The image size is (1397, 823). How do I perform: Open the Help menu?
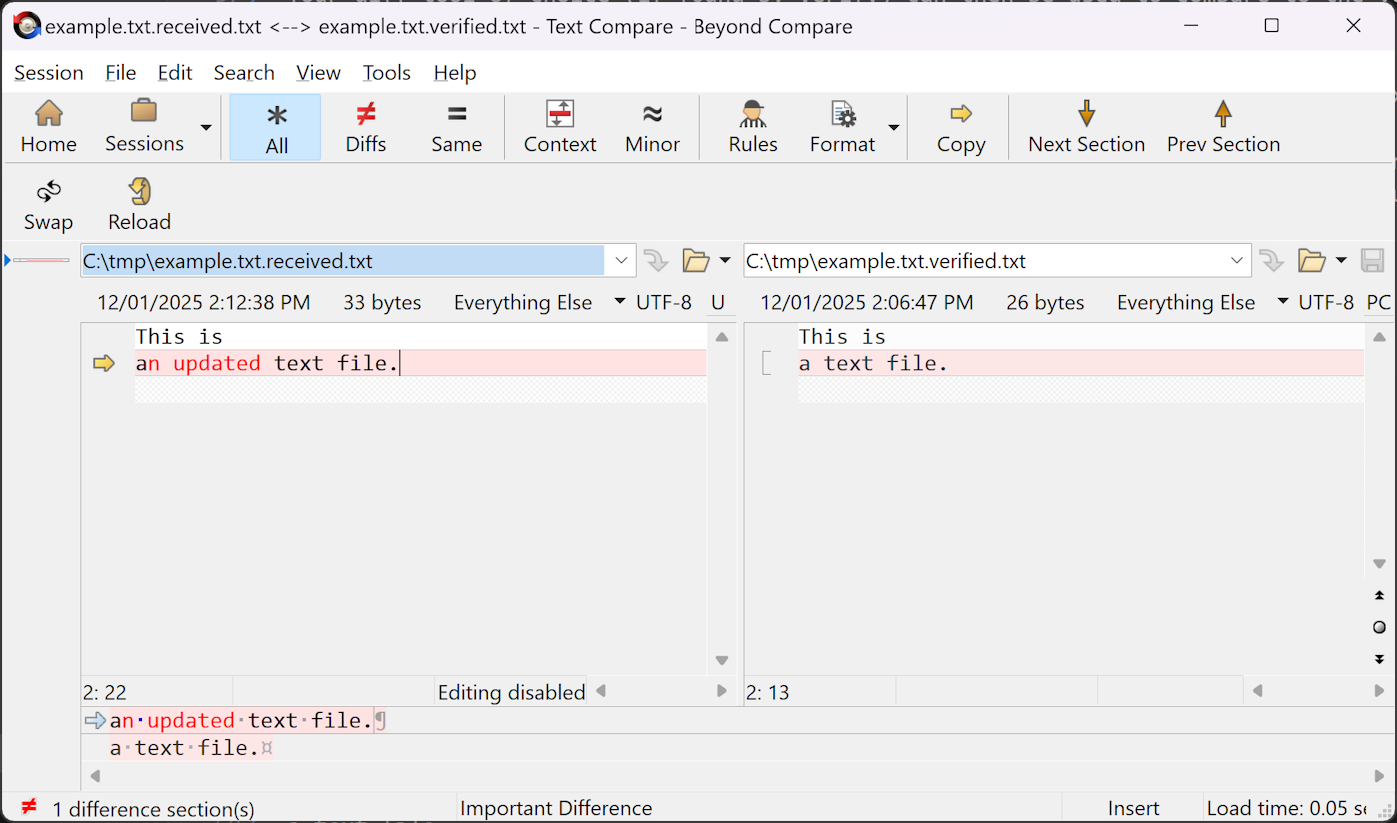click(455, 73)
